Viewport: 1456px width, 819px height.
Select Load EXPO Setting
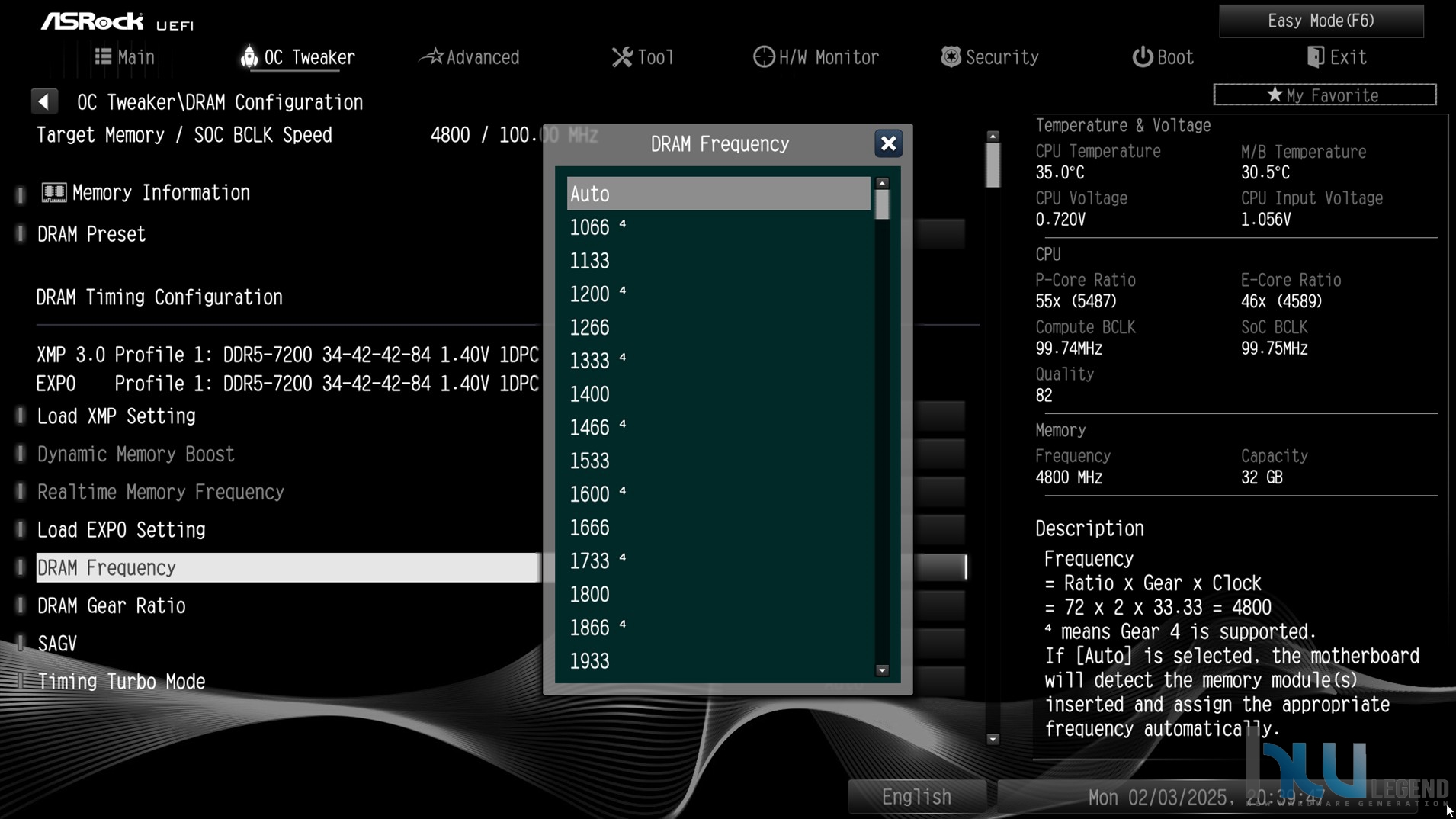click(x=121, y=530)
